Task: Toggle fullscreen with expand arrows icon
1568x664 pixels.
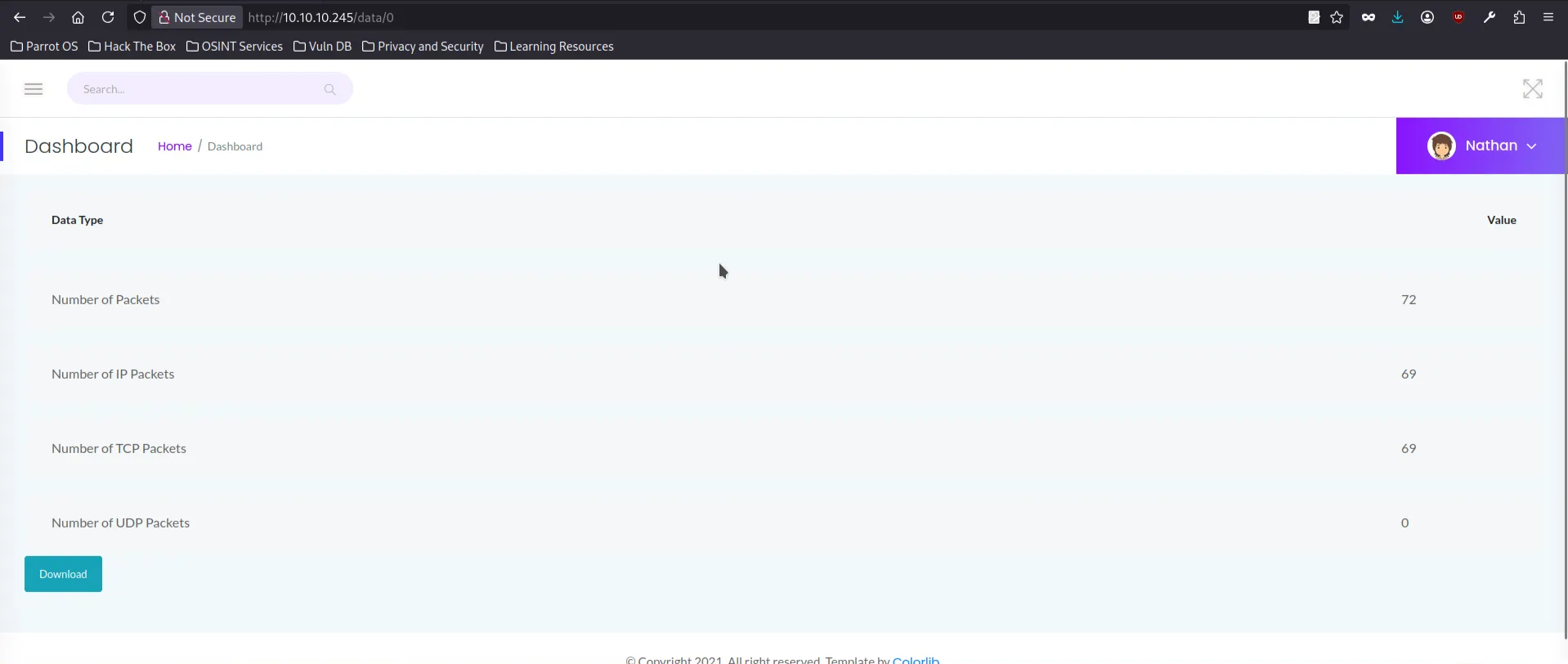Action: point(1533,89)
